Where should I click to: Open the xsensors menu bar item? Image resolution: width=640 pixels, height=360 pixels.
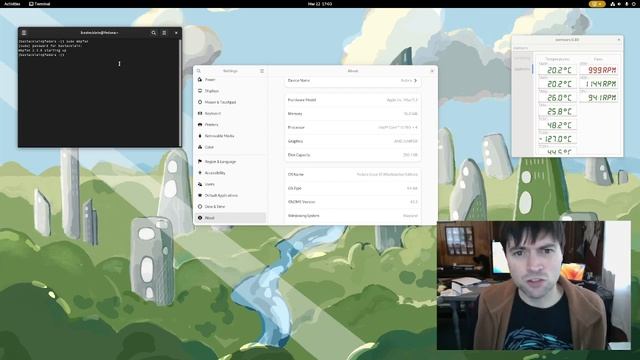[x=520, y=48]
